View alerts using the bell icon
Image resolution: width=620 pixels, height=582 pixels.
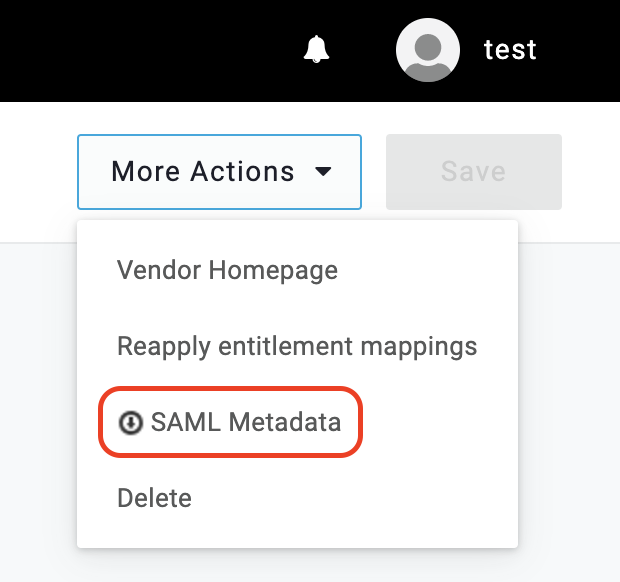tap(317, 49)
